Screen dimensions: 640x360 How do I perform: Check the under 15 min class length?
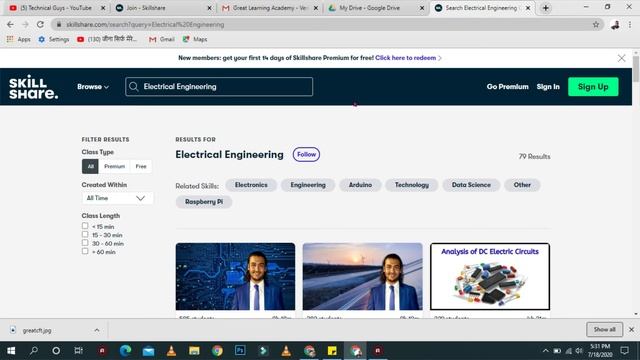pos(85,226)
